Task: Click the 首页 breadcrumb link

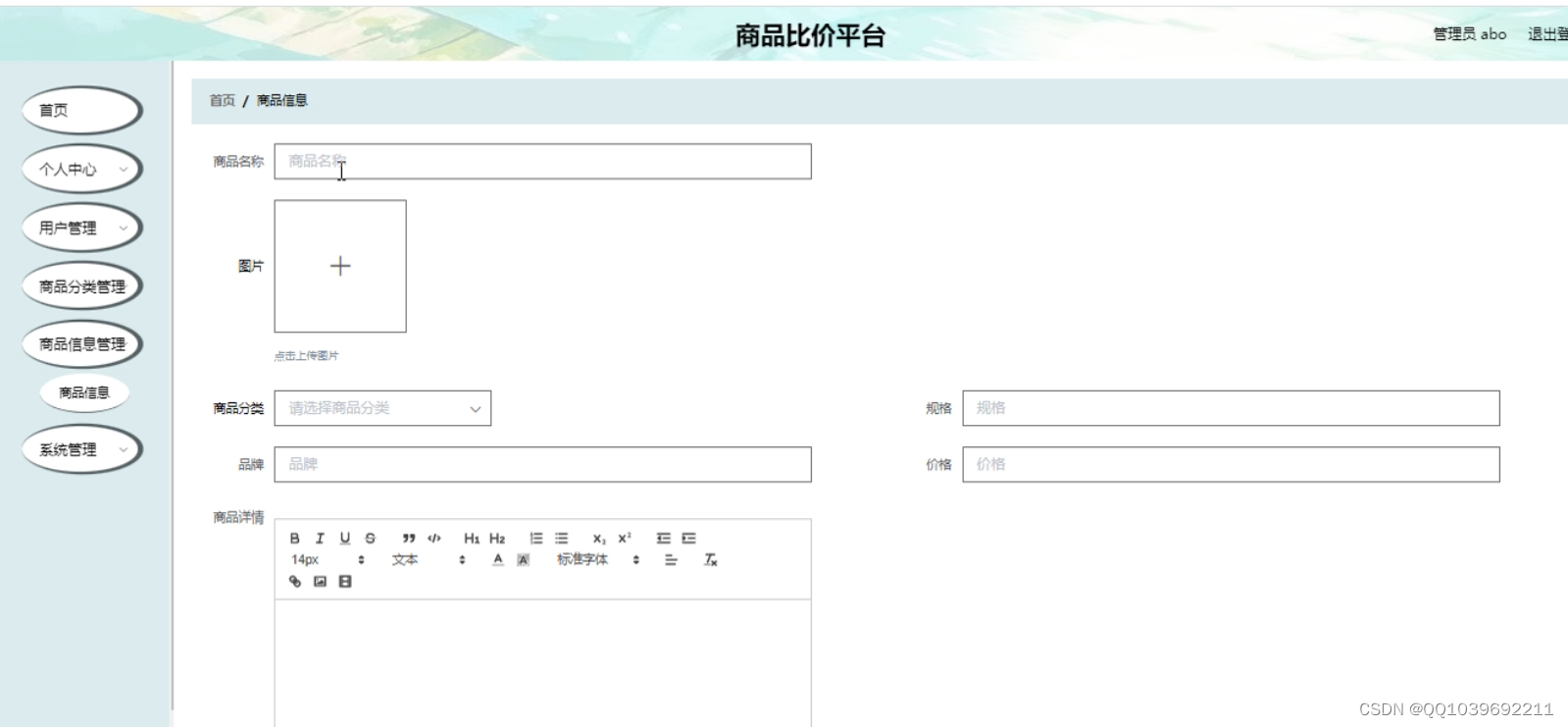Action: (x=223, y=100)
